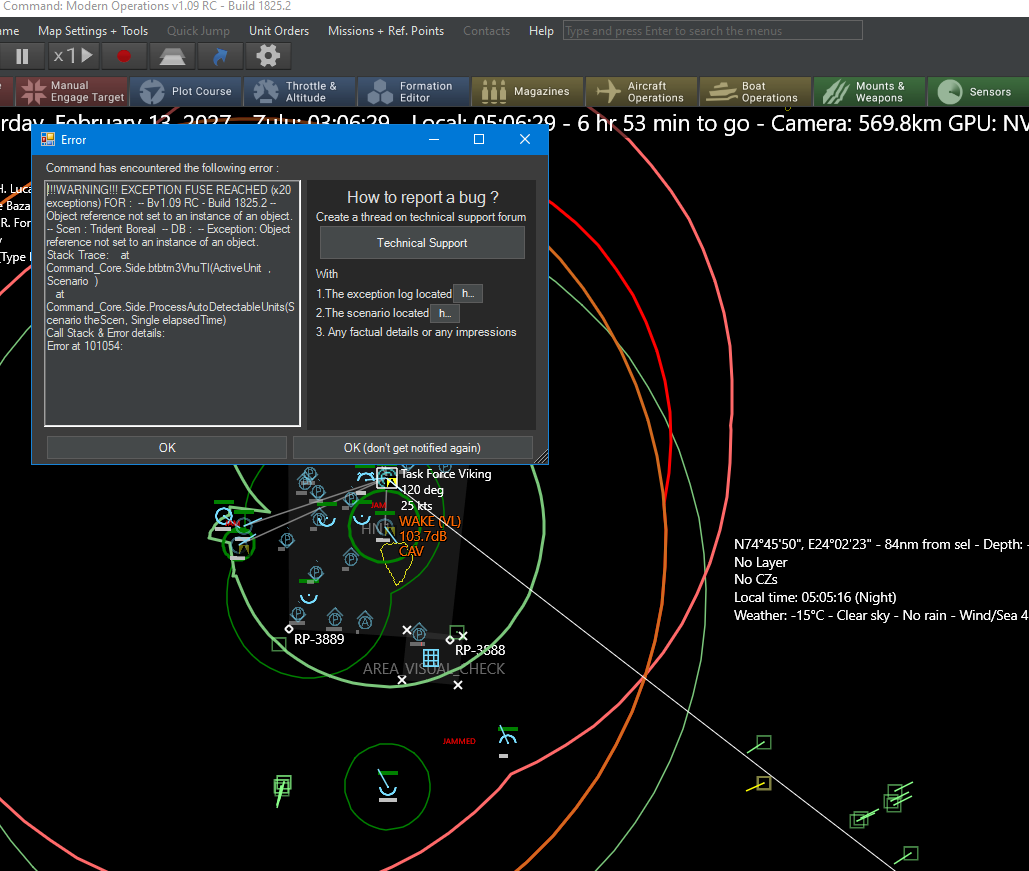Click the blue arrow toolbar icon
The width and height of the screenshot is (1029, 871).
(220, 56)
